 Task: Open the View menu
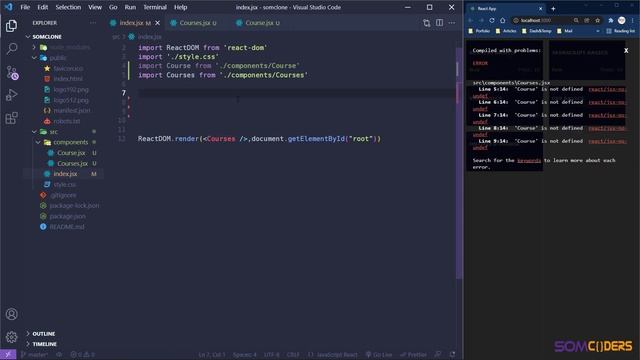(95, 7)
